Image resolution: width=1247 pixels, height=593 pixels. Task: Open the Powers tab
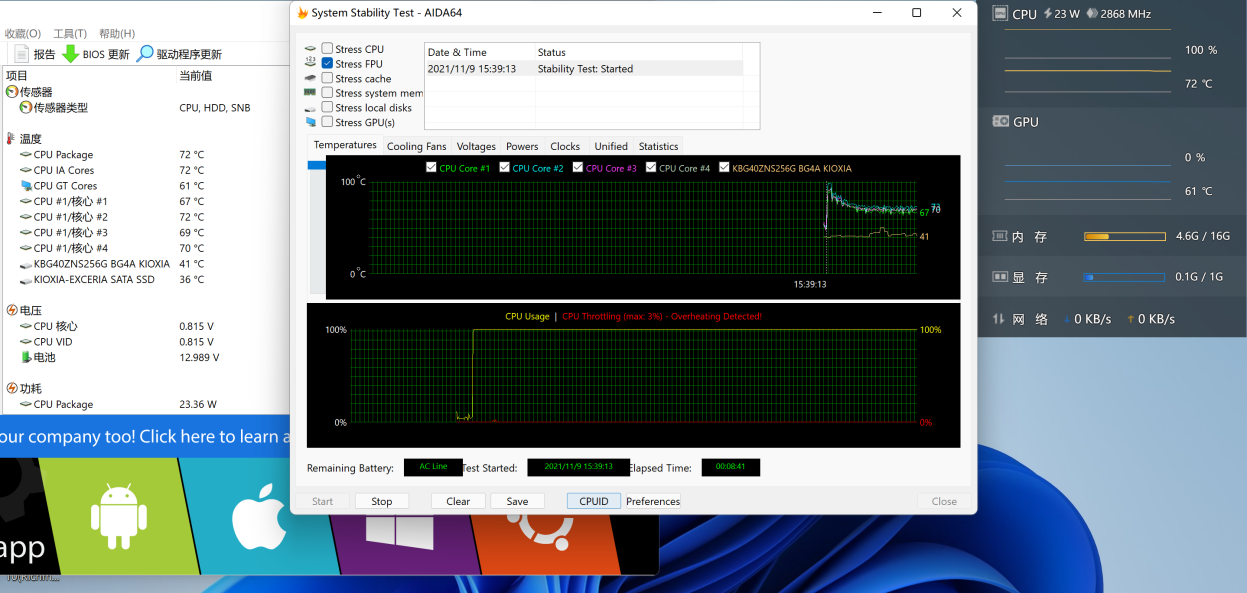tap(522, 146)
